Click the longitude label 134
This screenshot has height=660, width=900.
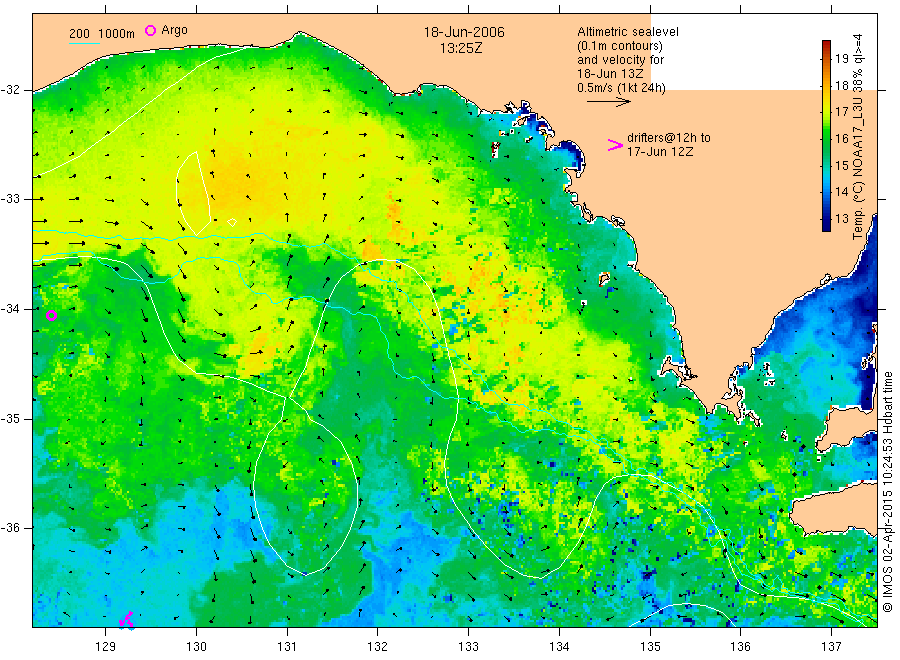tap(559, 647)
